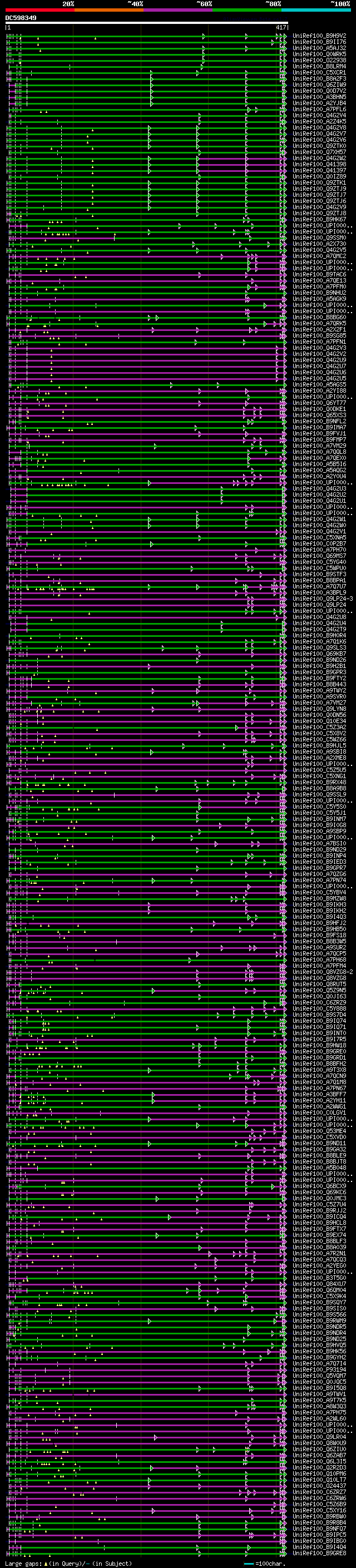Select subject label UniRef100_Q7XH57
356x1568 pixels.
coord(319,152)
